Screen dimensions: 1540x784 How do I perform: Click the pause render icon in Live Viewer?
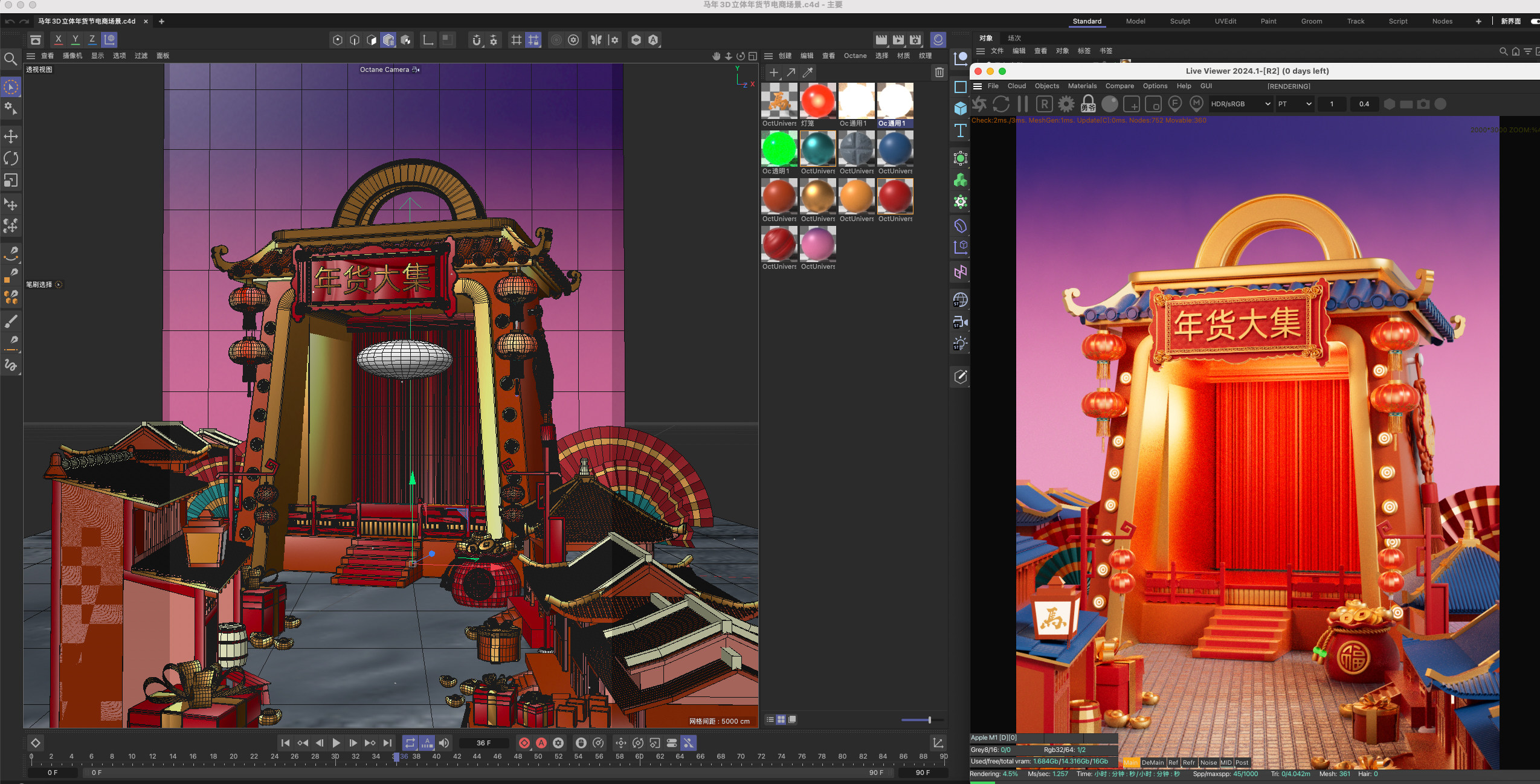pos(1022,104)
